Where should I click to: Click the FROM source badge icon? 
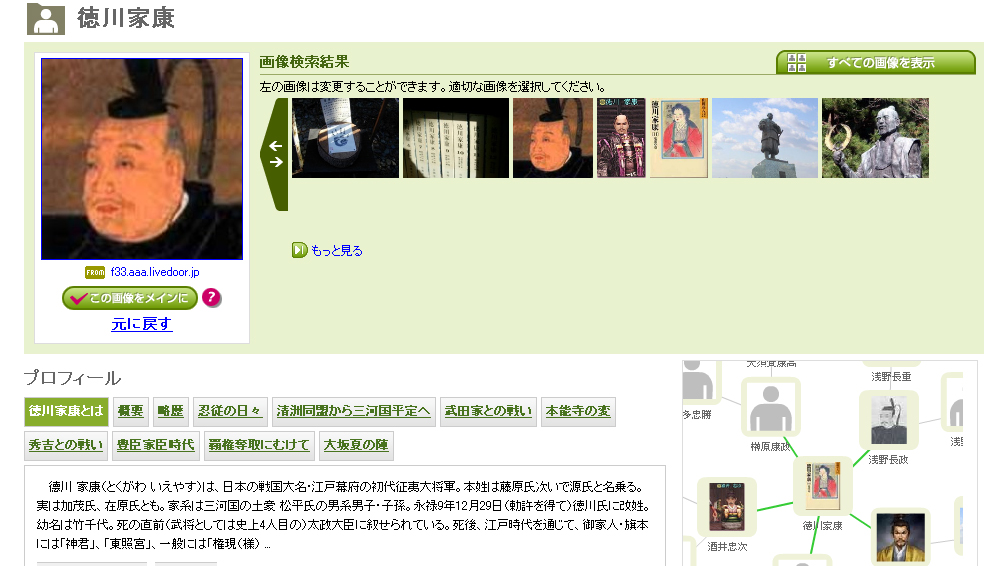[95, 272]
